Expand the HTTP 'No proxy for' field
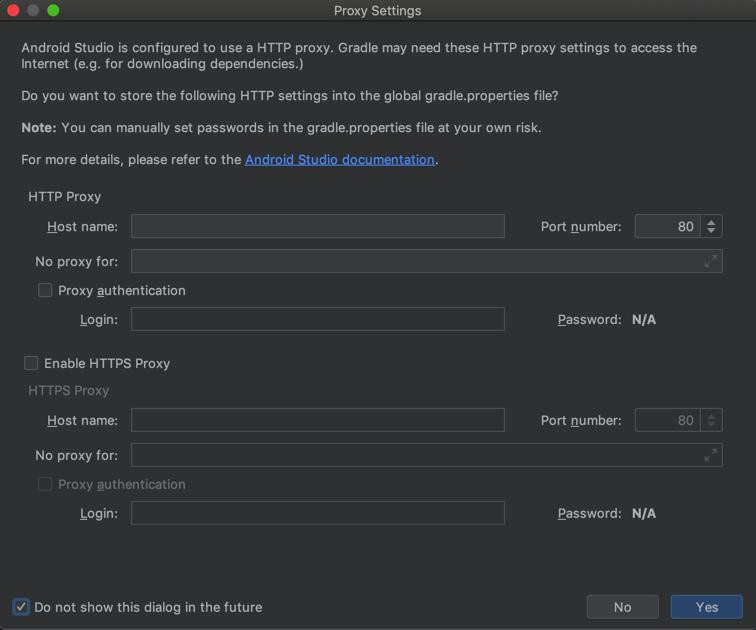This screenshot has height=630, width=756. click(x=710, y=261)
